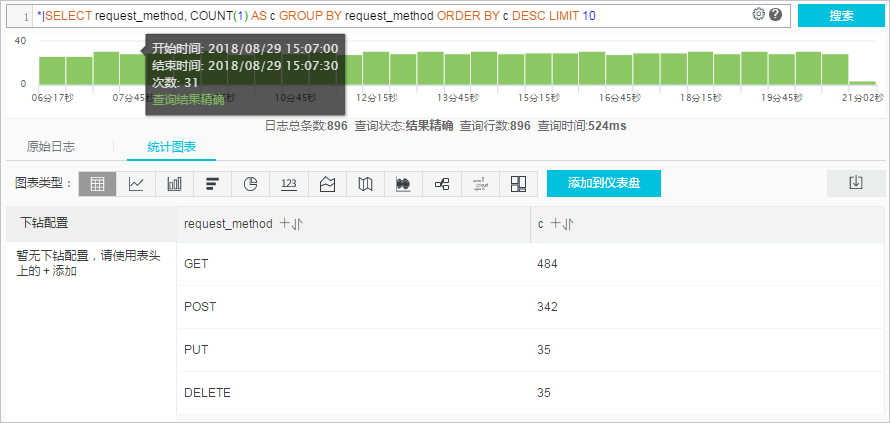Screen dimensions: 890x423
Task: Click the 35 in the PUT row
Action: click(544, 350)
